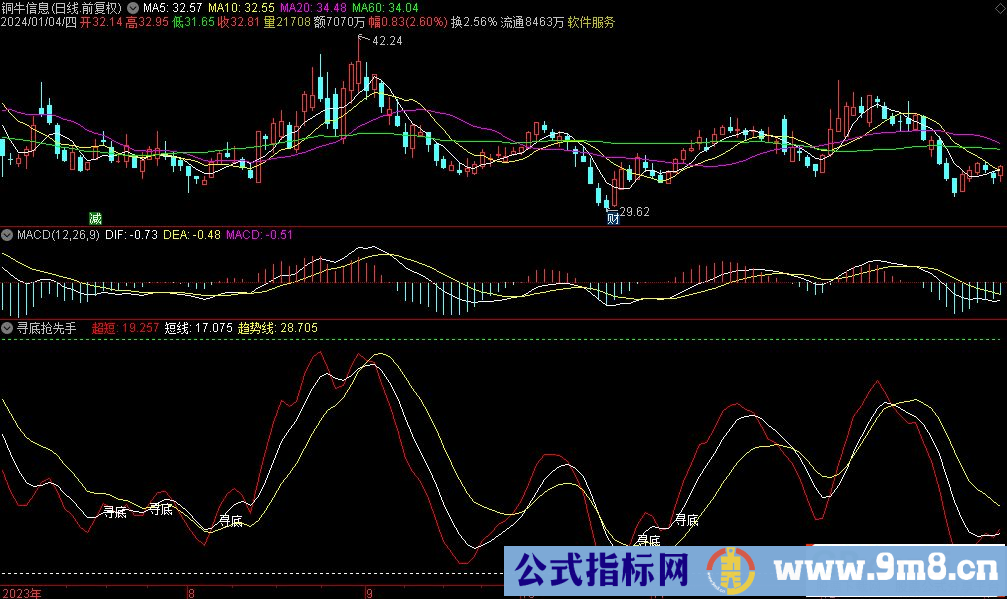Click the 超短: 19.257 value
Viewport: 1007px width, 599px height.
(125, 328)
